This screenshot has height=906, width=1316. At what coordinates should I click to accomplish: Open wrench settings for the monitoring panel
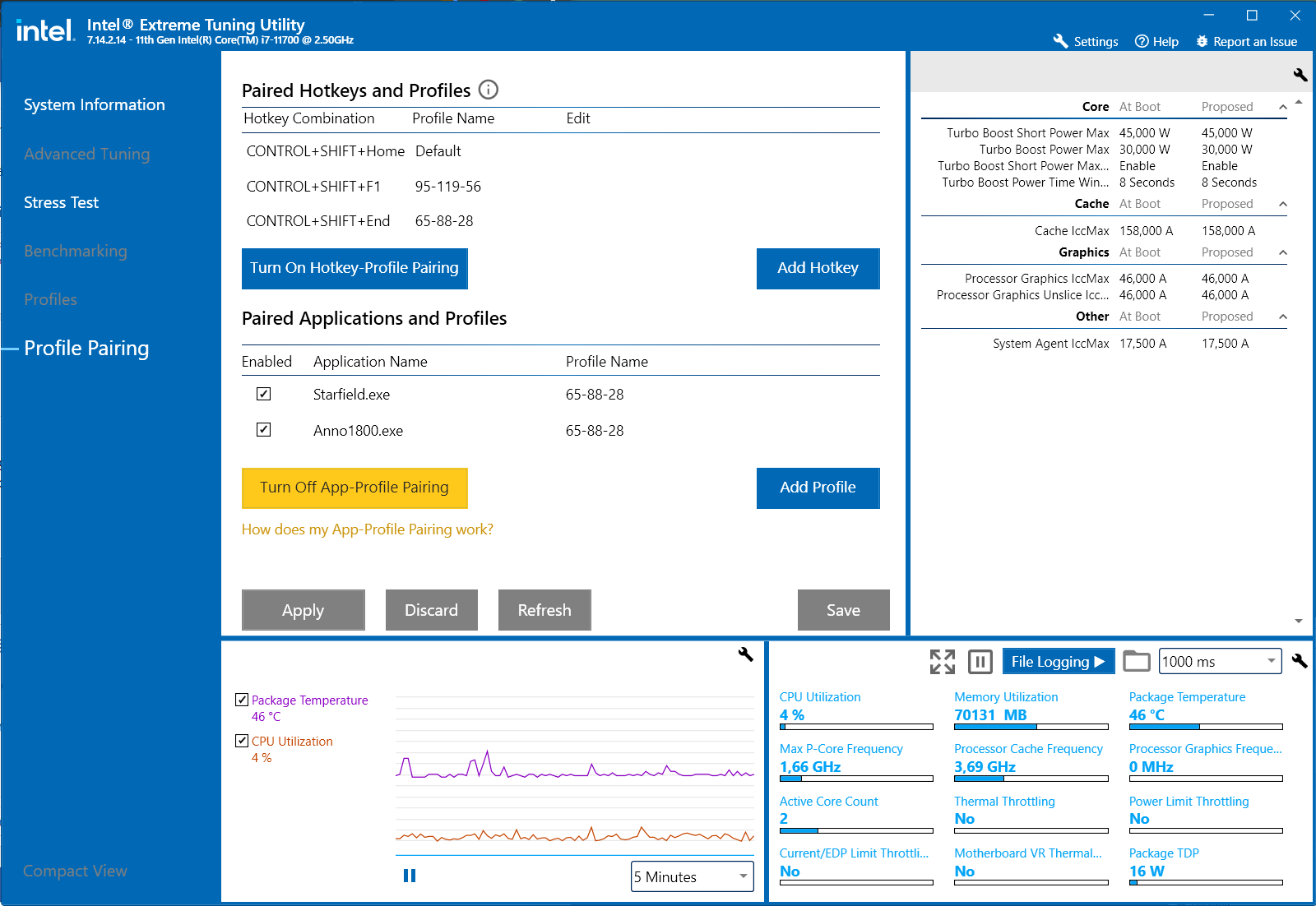tap(1299, 661)
